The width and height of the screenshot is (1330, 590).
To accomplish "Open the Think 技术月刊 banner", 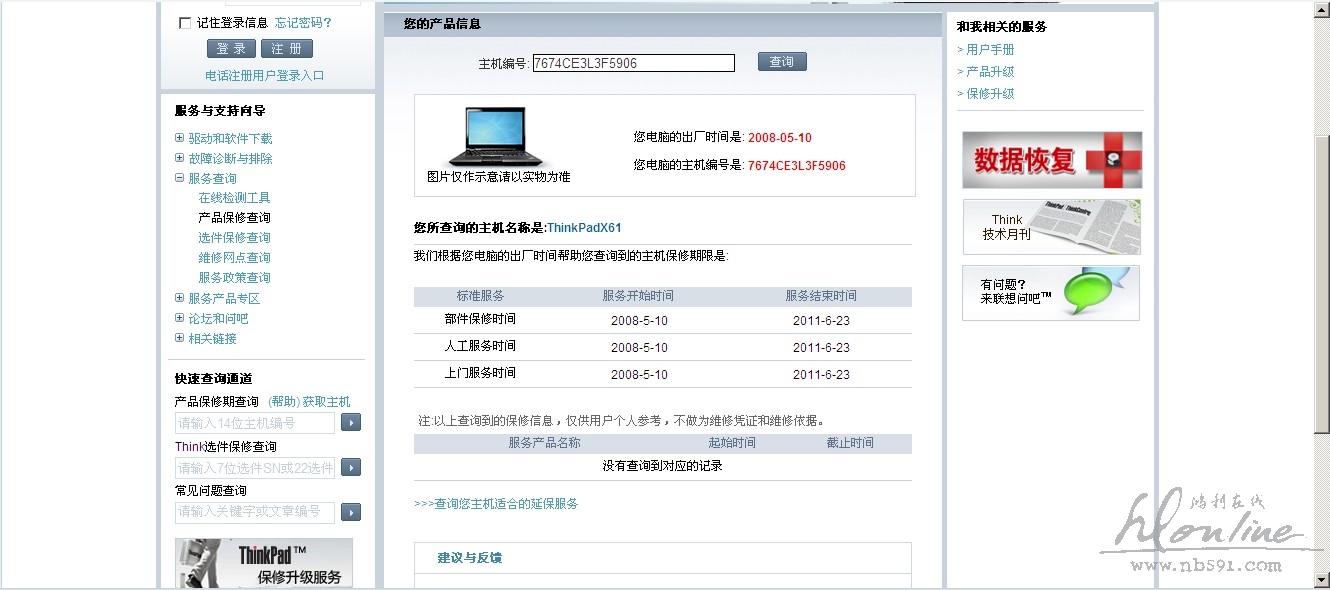I will pos(1051,227).
